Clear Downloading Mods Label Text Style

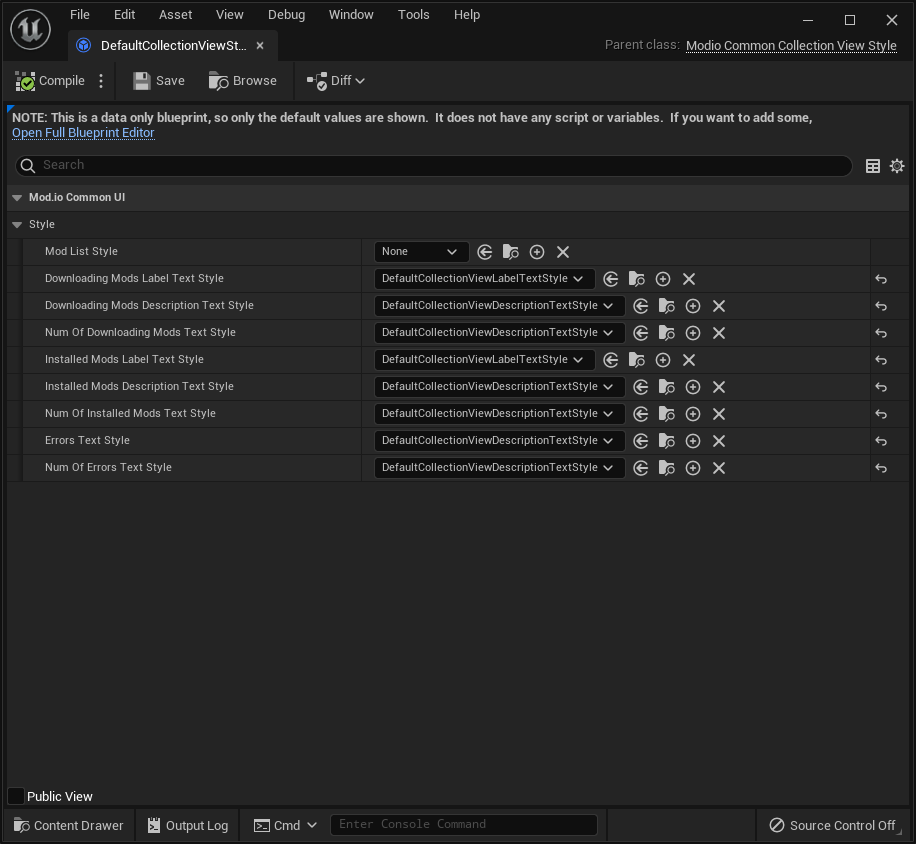pyautogui.click(x=689, y=279)
